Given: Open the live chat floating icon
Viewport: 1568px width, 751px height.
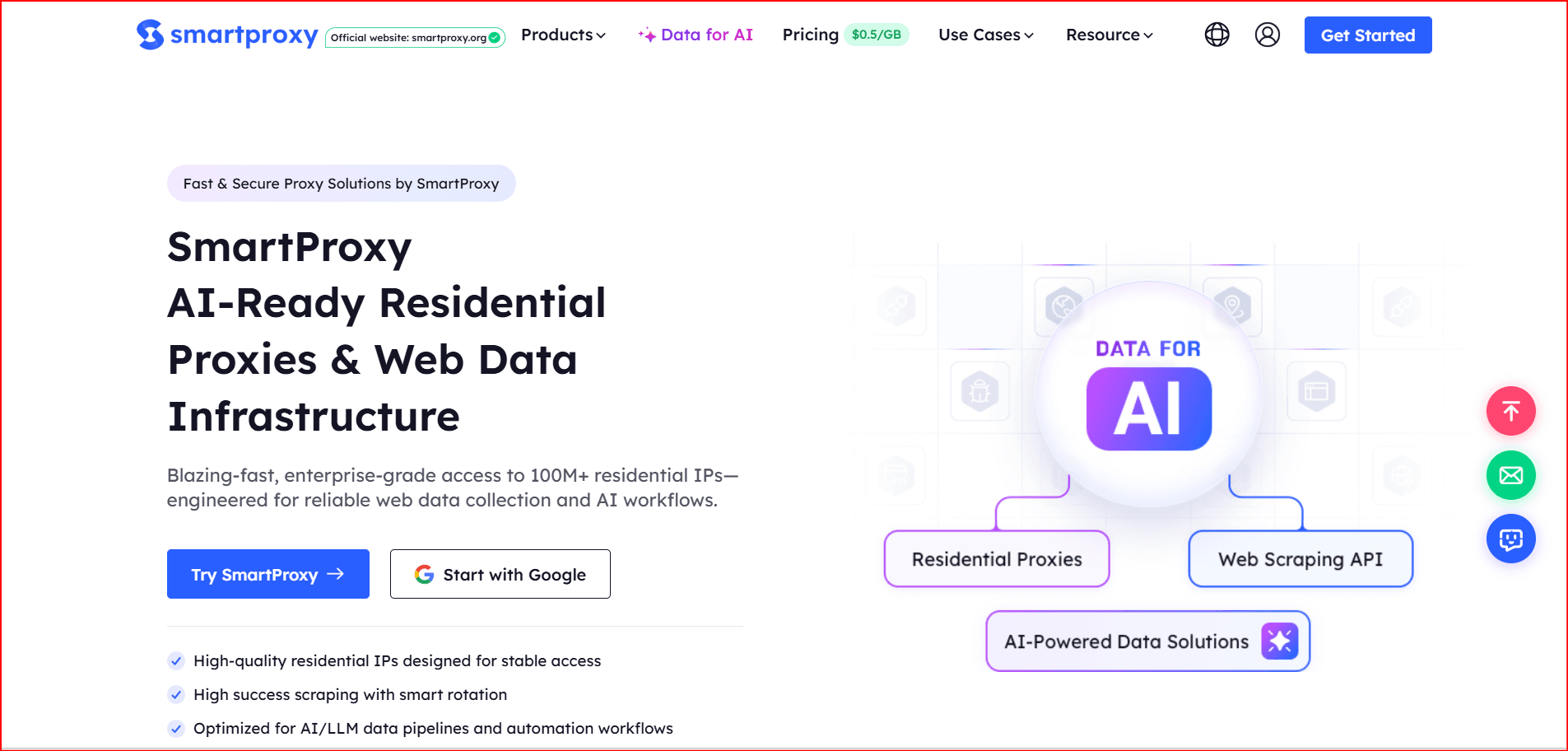Looking at the screenshot, I should coord(1510,539).
